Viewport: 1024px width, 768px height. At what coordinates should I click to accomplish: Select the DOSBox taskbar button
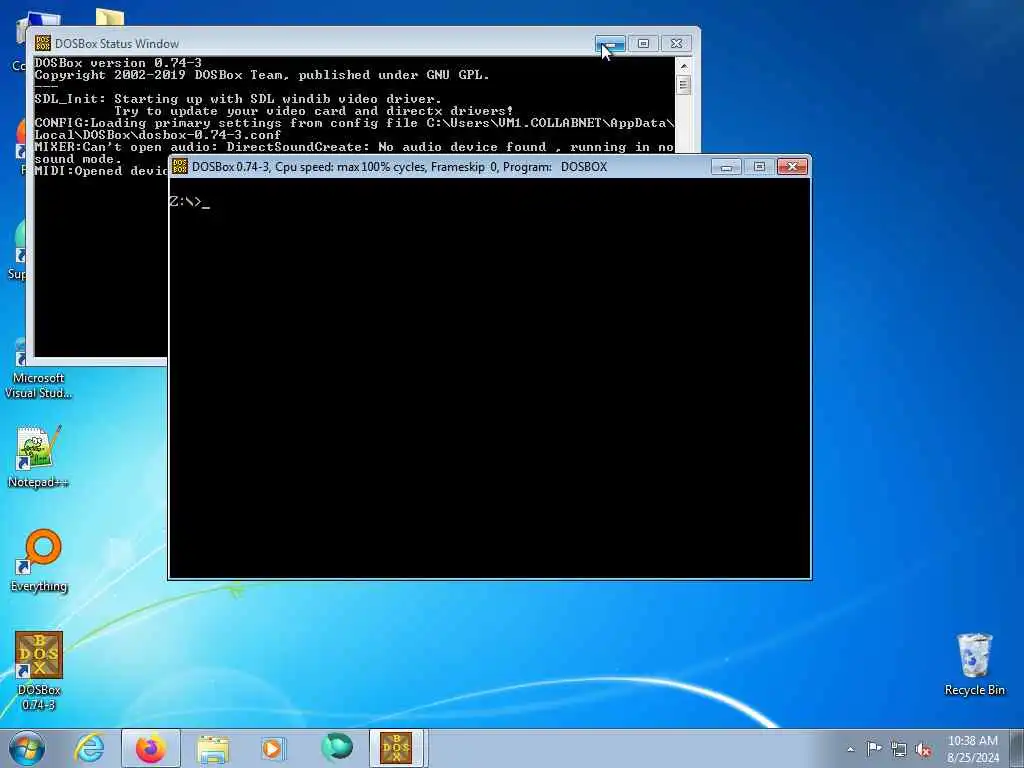pyautogui.click(x=397, y=748)
